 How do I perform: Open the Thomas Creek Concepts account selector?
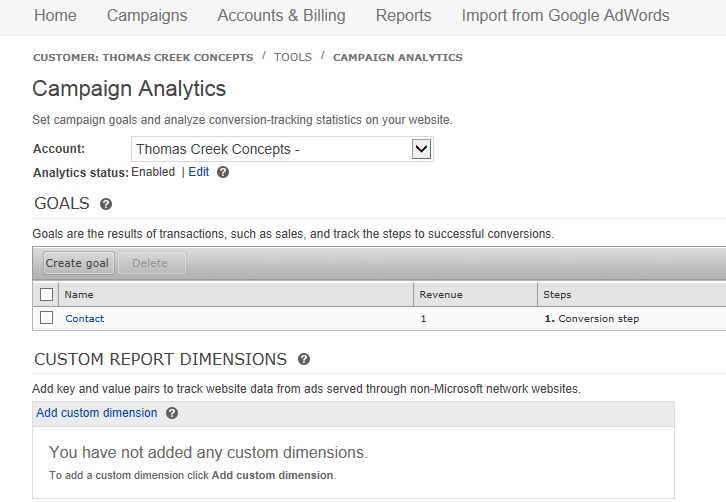click(282, 149)
